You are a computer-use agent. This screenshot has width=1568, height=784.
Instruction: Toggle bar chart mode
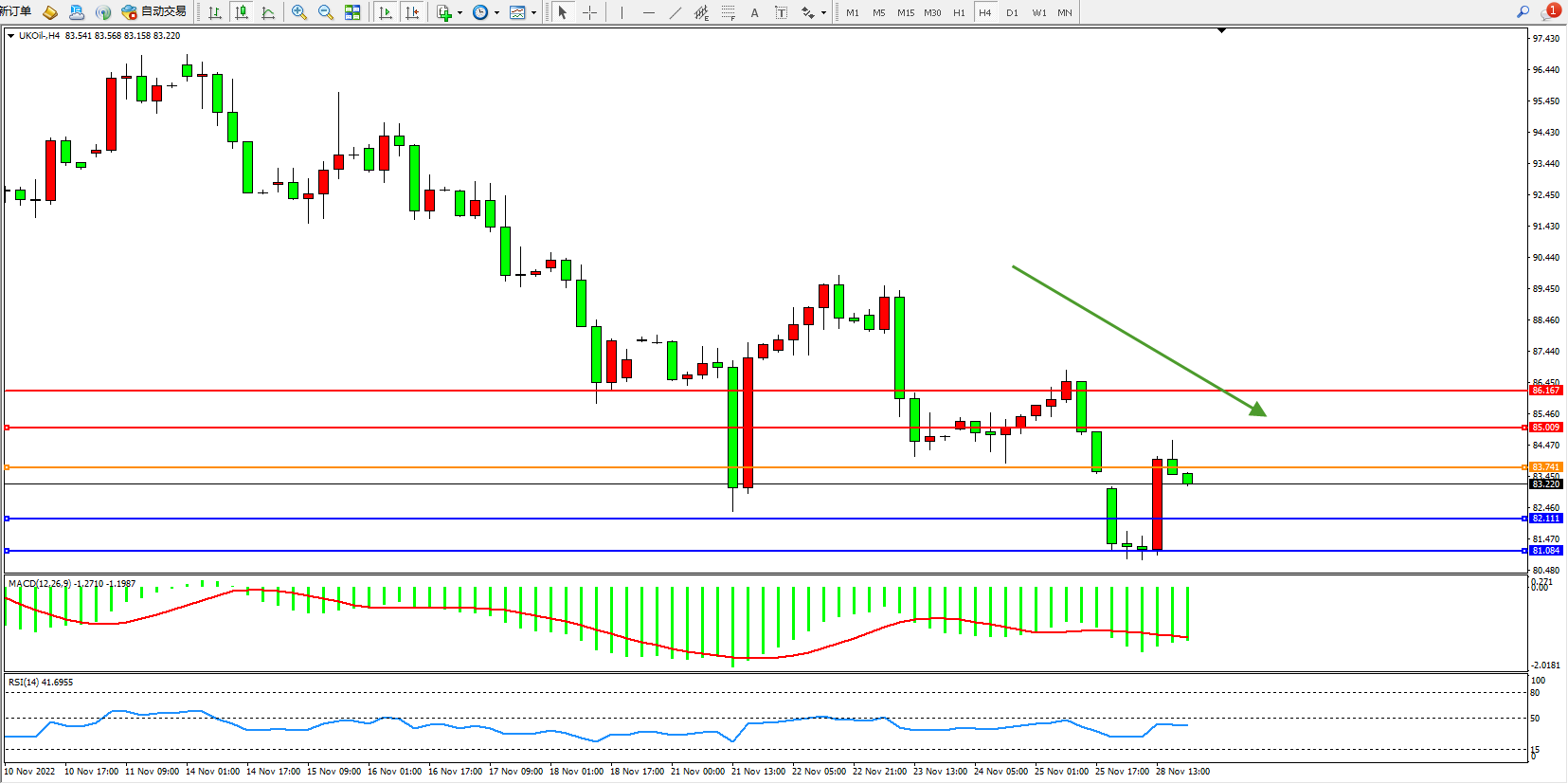[215, 12]
